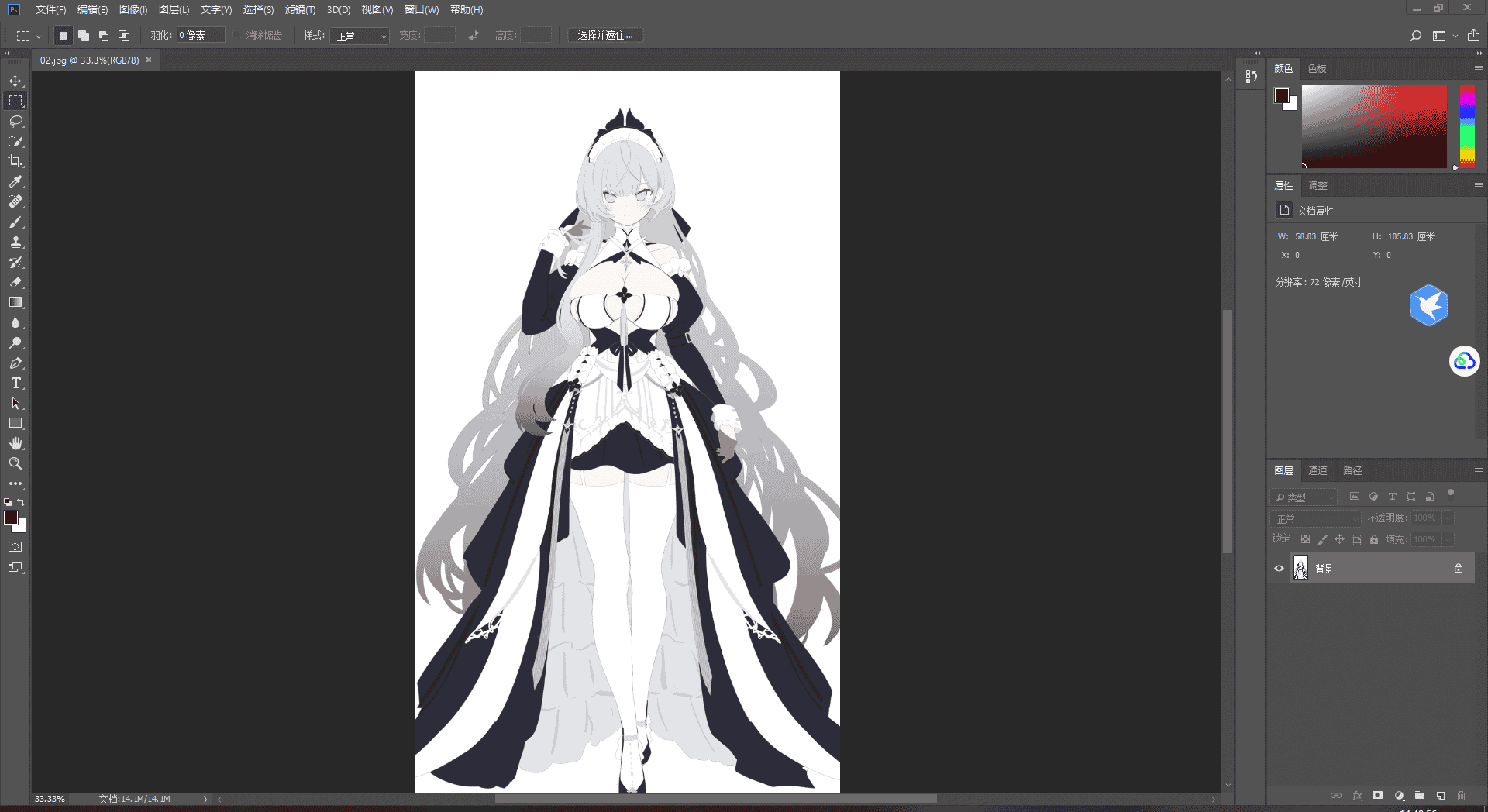Image resolution: width=1488 pixels, height=812 pixels.
Task: Choose Subtract from selection mode
Action: coord(104,36)
